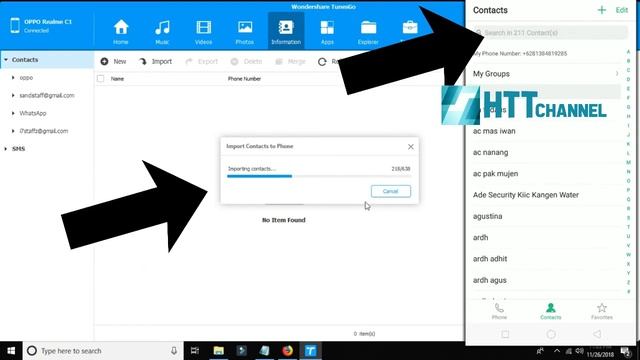Open File Explorer from taskbar
The image size is (640, 360).
(219, 351)
